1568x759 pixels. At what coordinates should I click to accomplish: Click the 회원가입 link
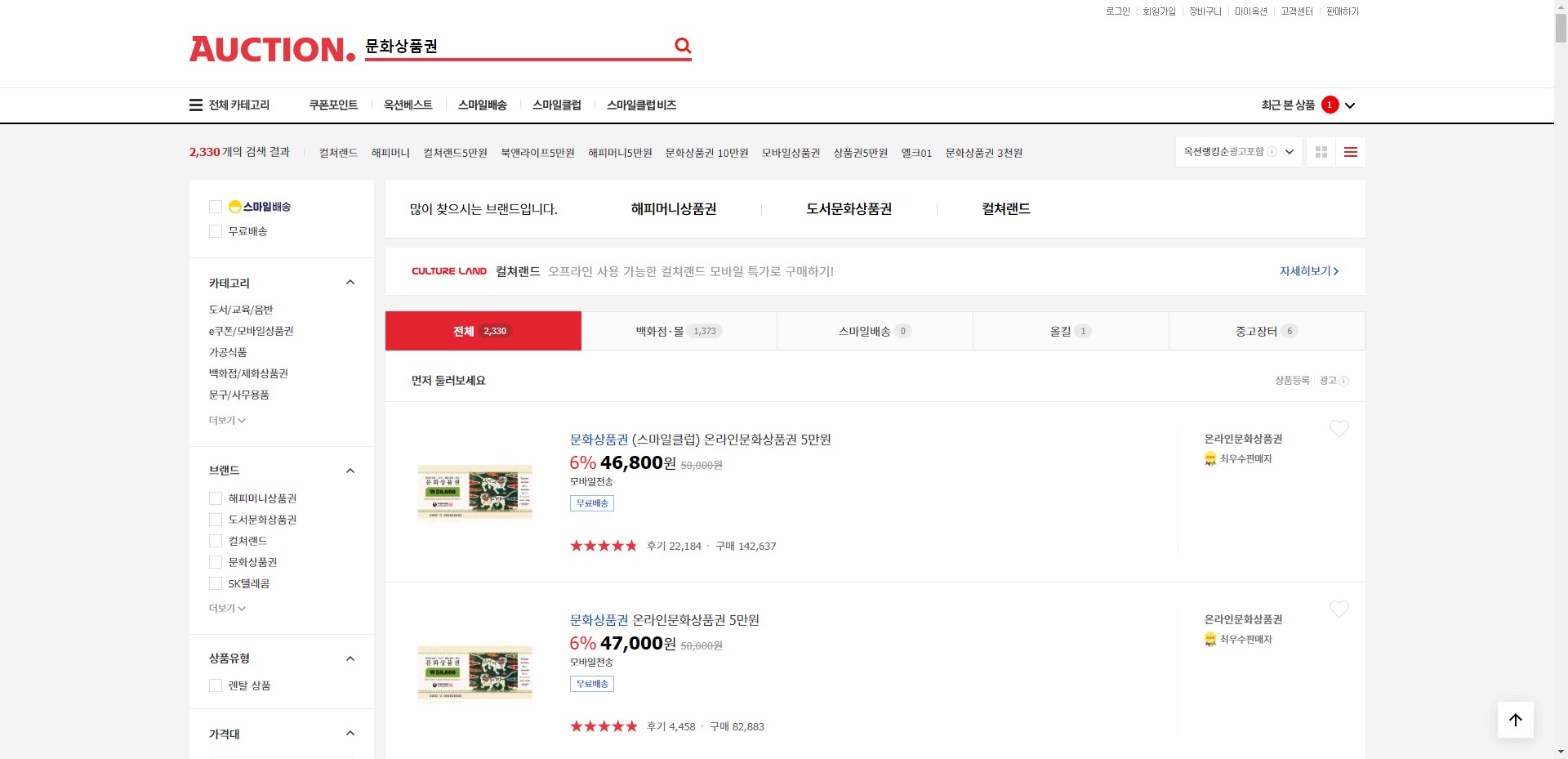coord(1159,11)
